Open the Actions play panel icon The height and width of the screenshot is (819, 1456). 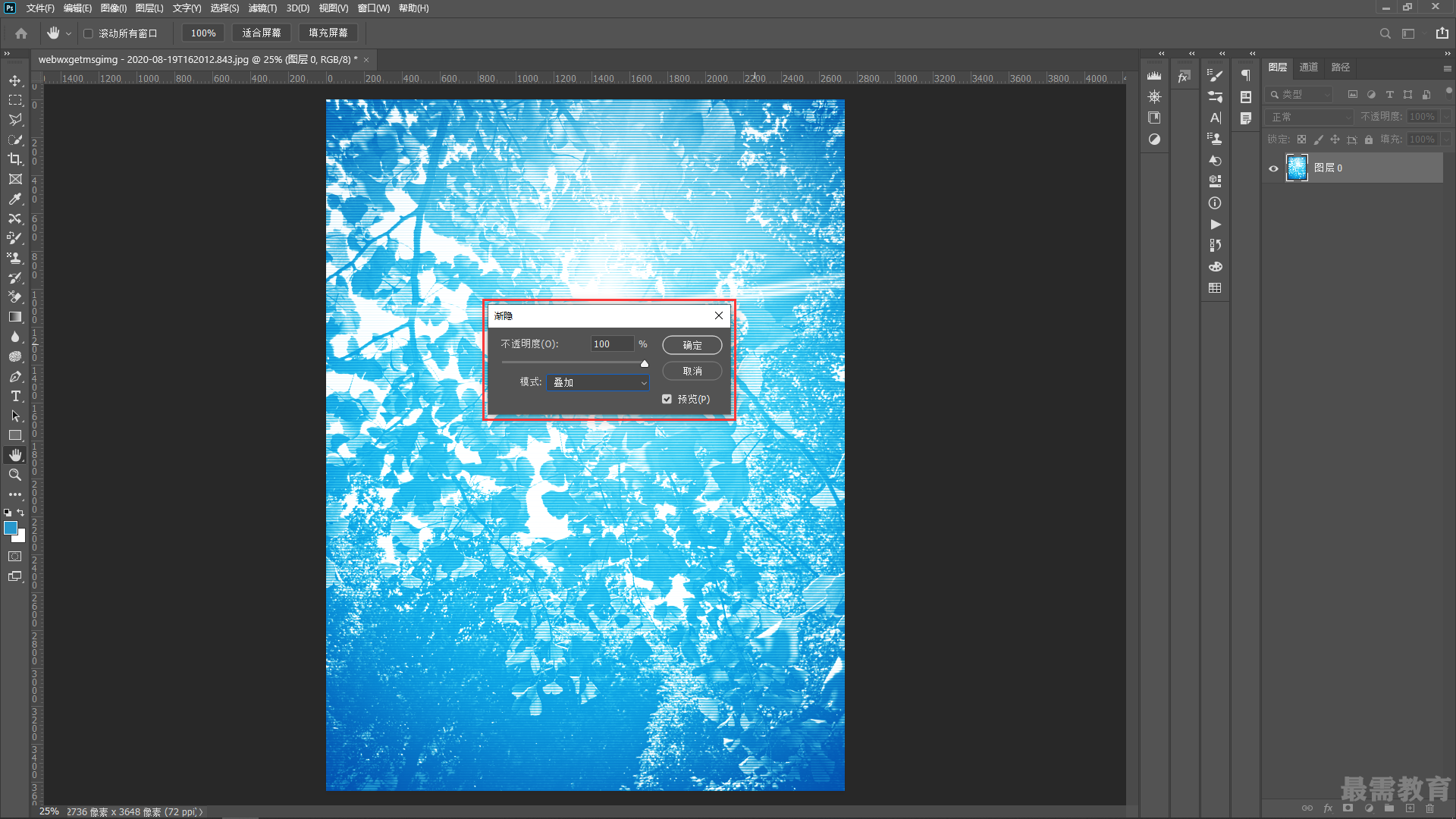1215,224
